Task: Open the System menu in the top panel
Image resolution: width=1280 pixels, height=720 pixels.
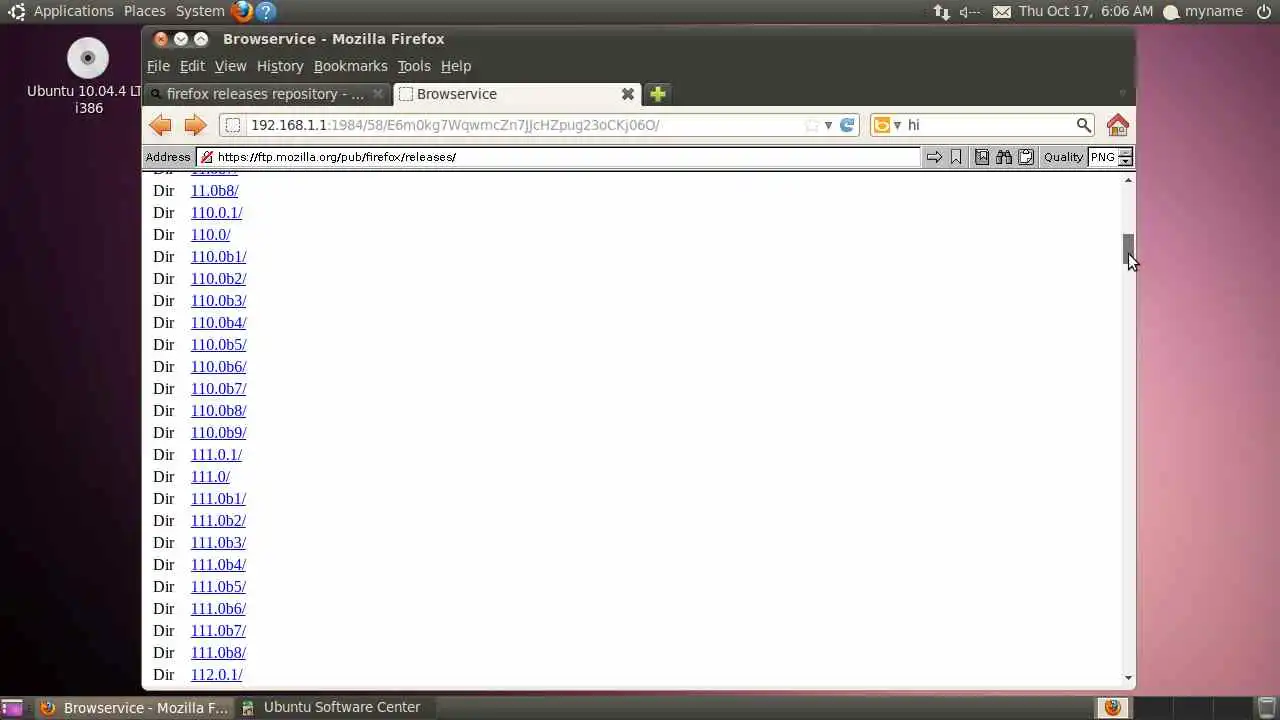Action: pyautogui.click(x=200, y=11)
